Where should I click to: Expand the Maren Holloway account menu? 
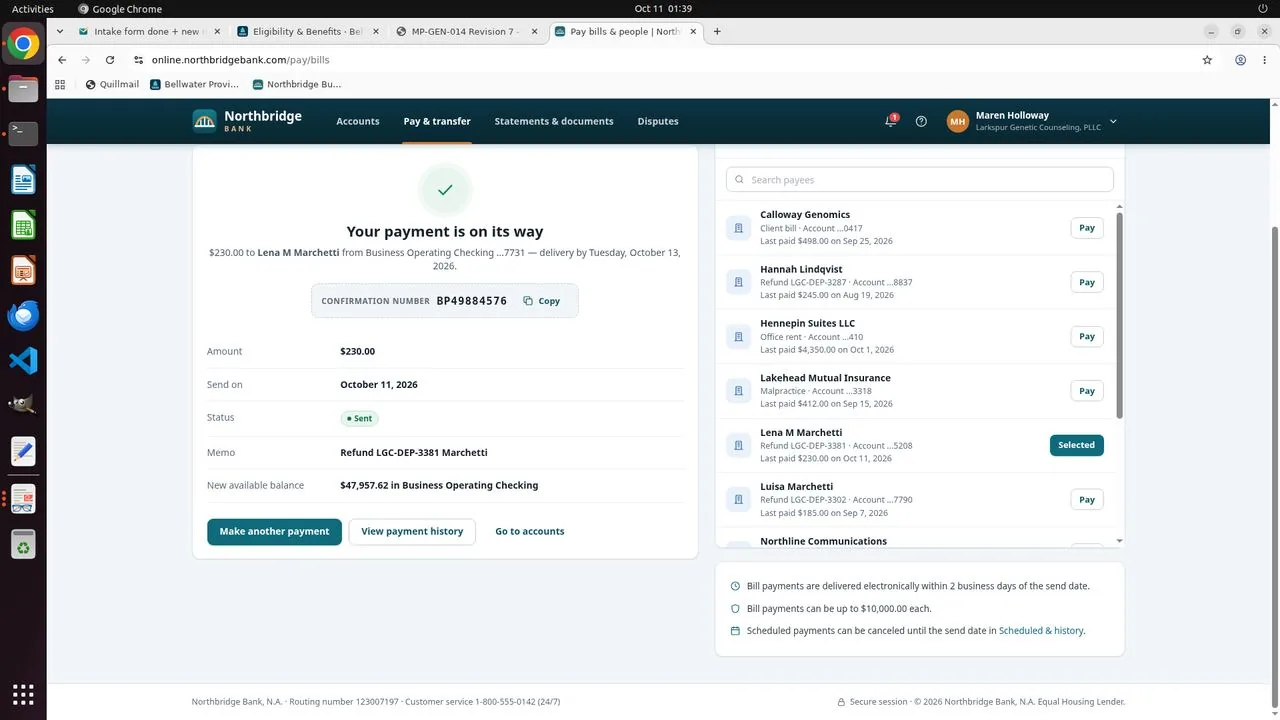(1032, 121)
